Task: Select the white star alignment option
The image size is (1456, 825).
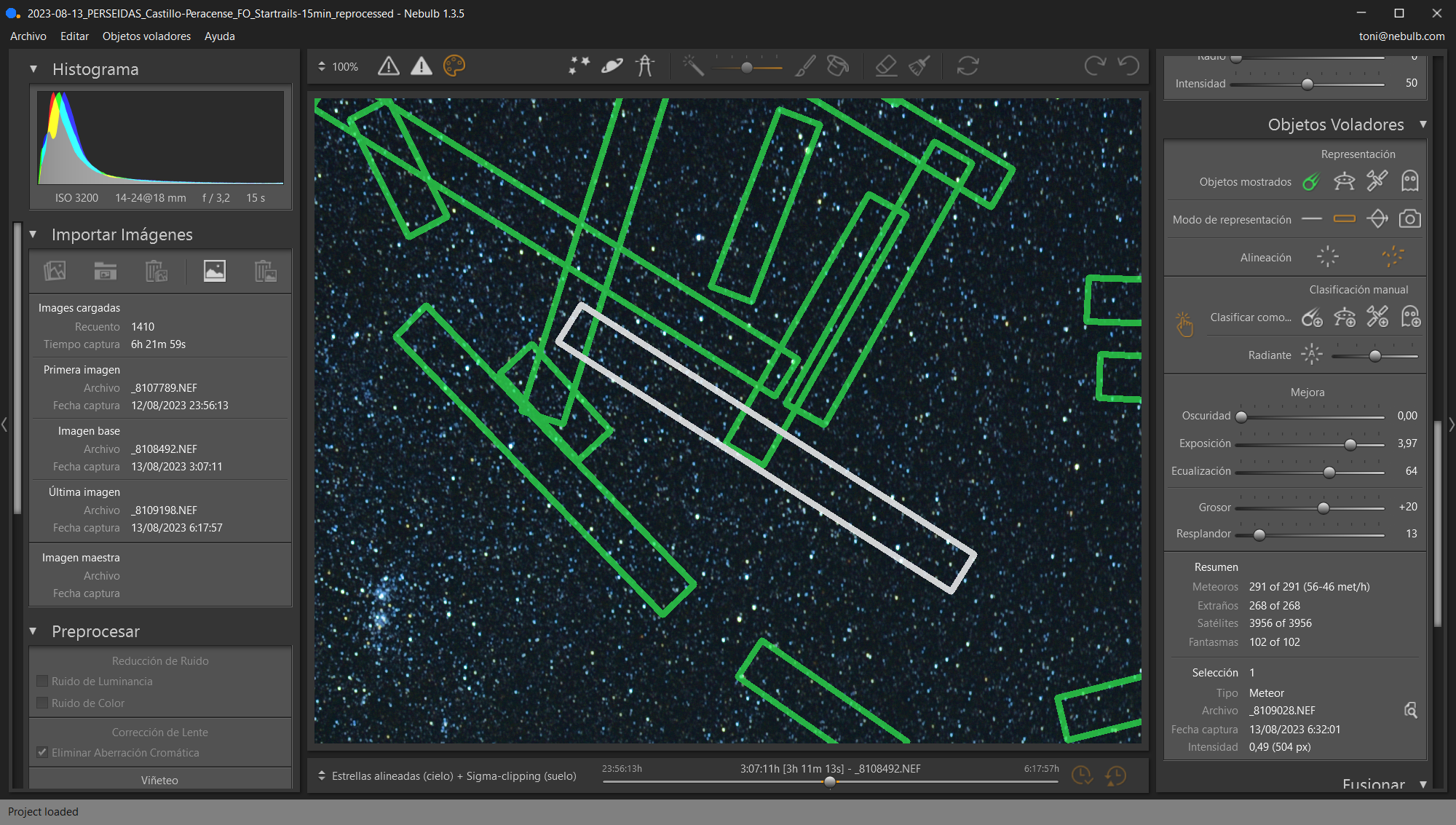Action: (x=1328, y=256)
